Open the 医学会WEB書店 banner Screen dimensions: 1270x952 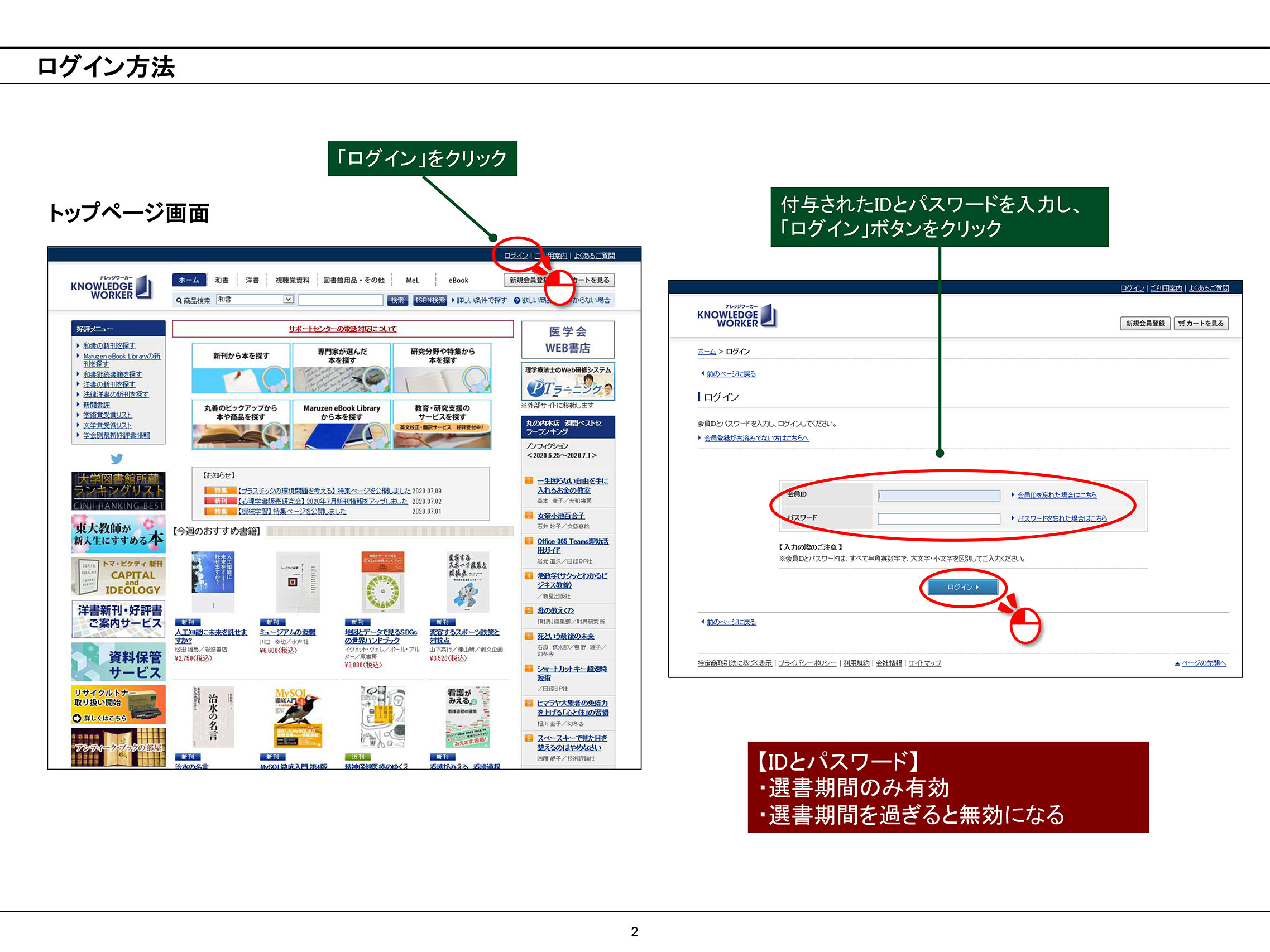pyautogui.click(x=567, y=340)
